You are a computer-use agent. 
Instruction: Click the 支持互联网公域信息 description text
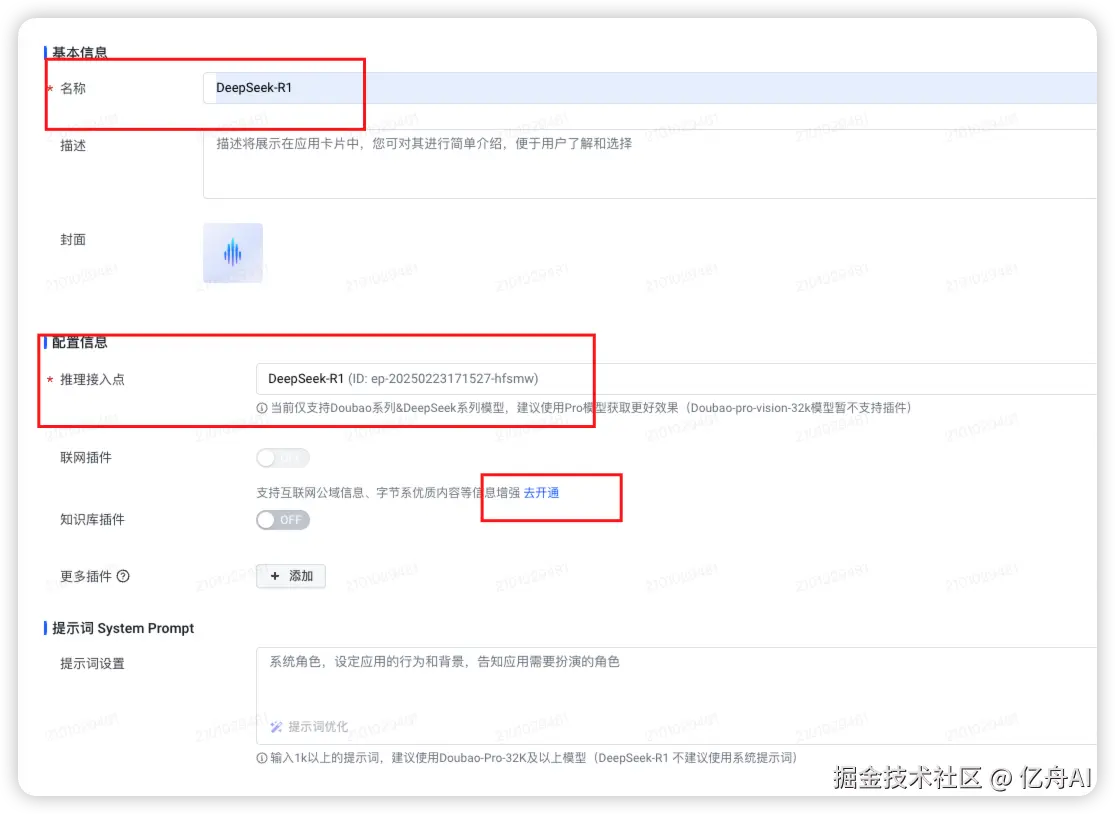(388, 493)
